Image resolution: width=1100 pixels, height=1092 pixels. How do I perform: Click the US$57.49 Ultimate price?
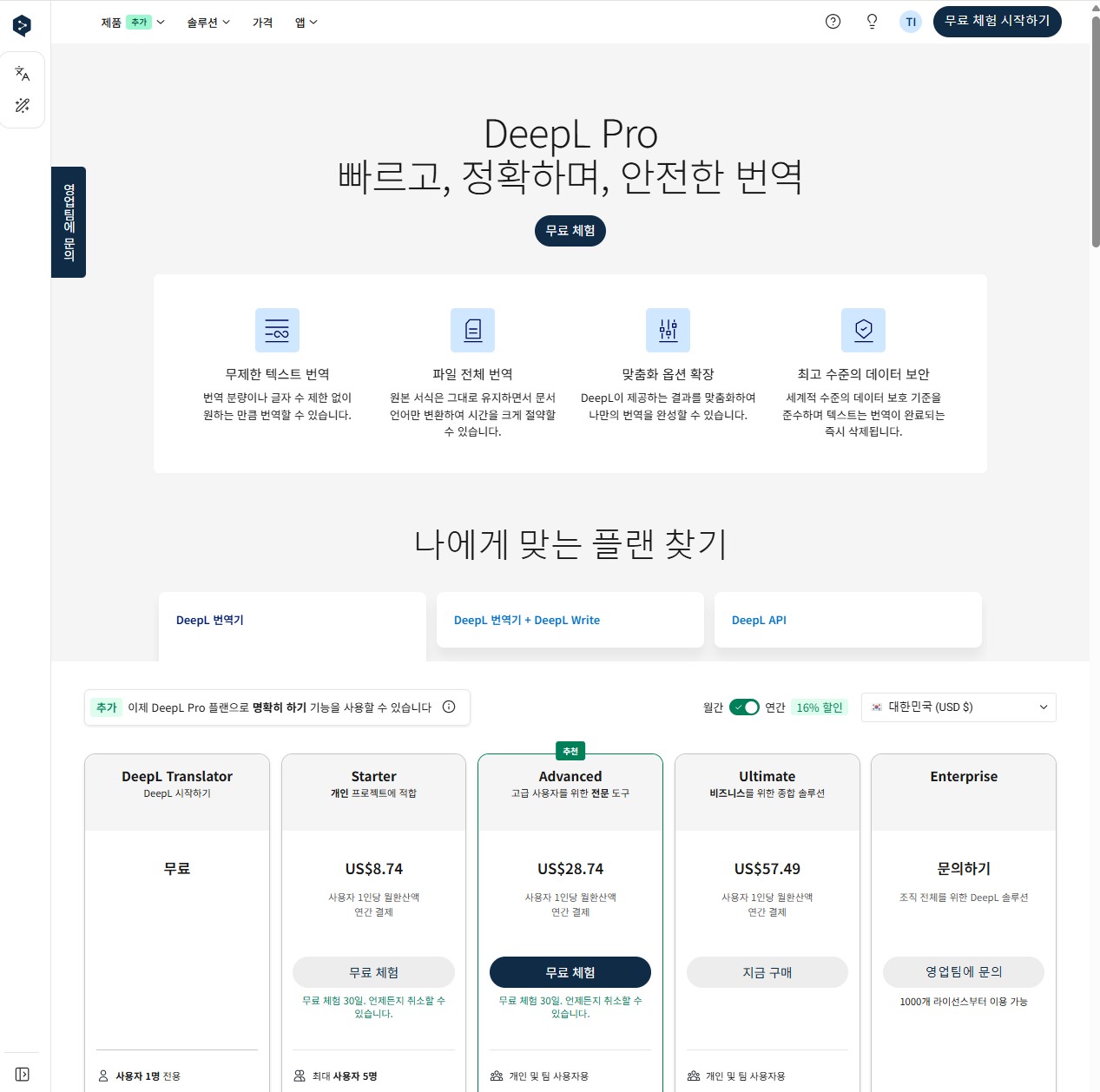pos(767,869)
